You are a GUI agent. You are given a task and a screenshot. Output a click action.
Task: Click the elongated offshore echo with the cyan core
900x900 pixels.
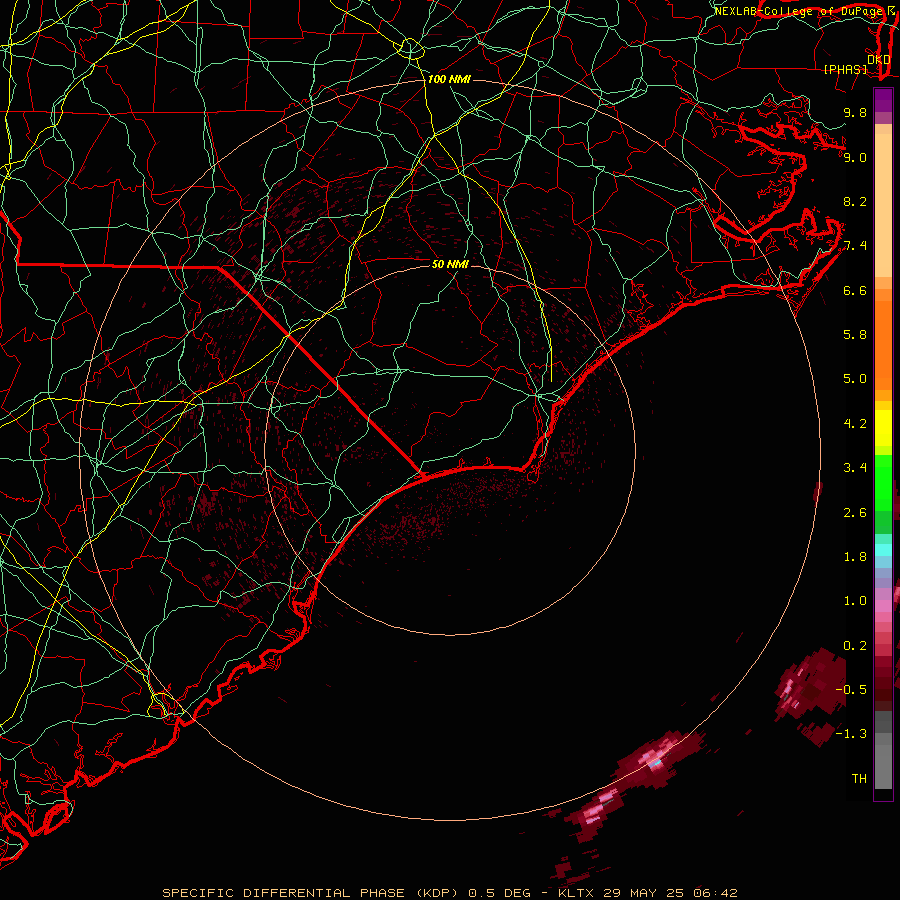pyautogui.click(x=657, y=758)
